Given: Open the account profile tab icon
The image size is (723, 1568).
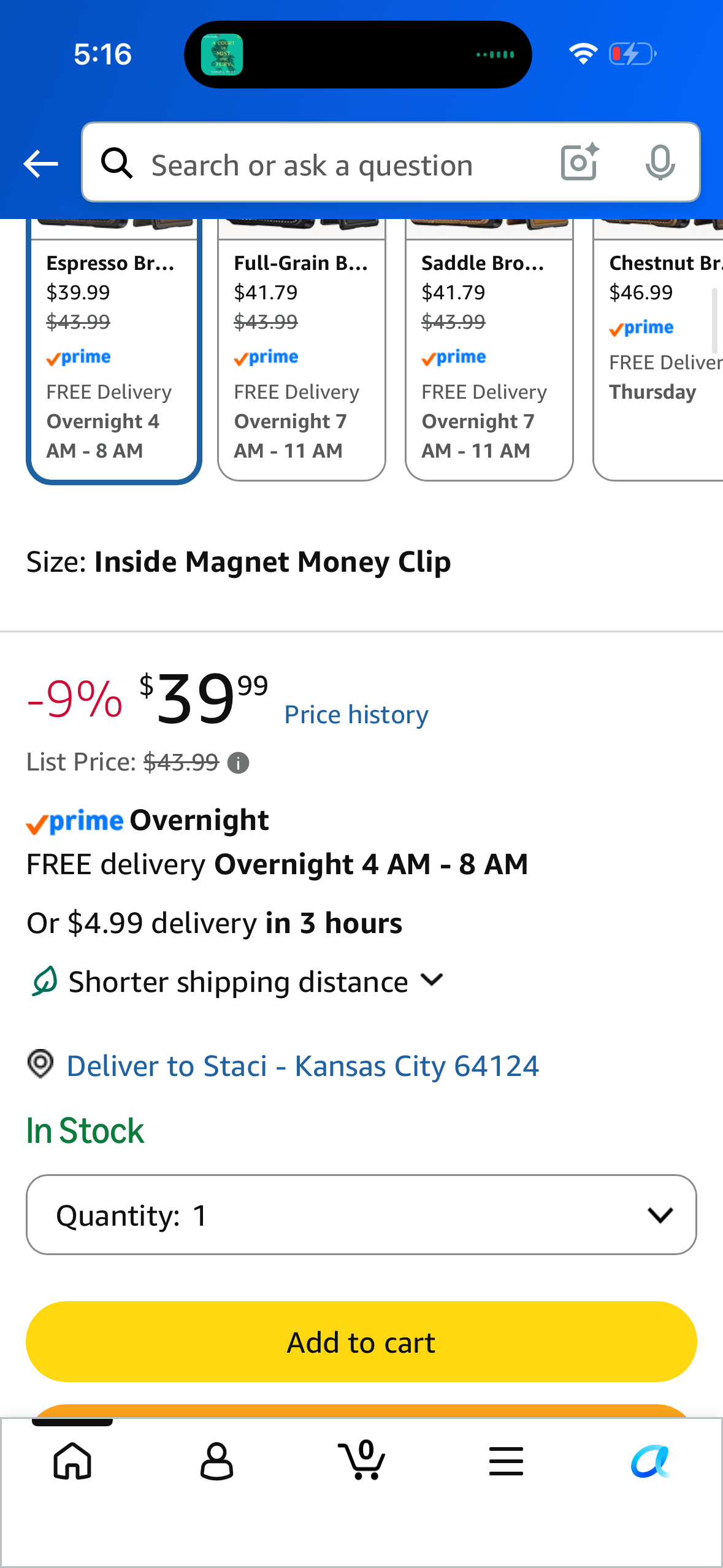Looking at the screenshot, I should click(x=217, y=1461).
